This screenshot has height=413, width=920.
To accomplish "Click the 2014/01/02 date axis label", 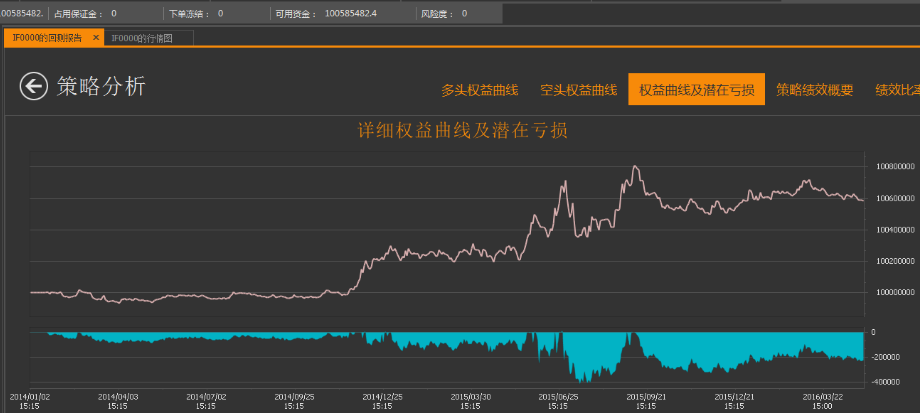I will pos(29,401).
